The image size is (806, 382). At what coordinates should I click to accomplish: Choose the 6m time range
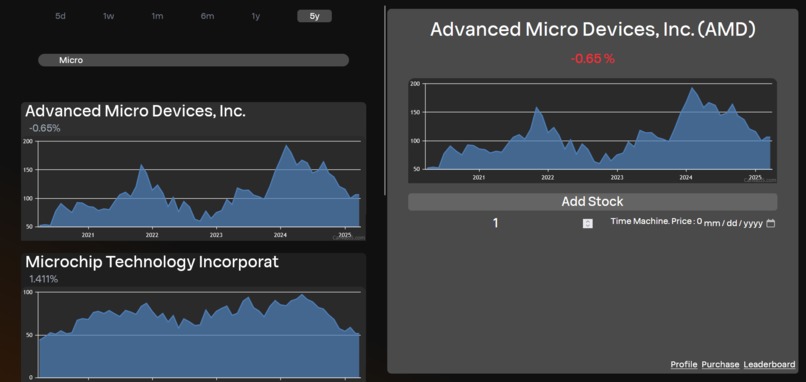click(207, 16)
